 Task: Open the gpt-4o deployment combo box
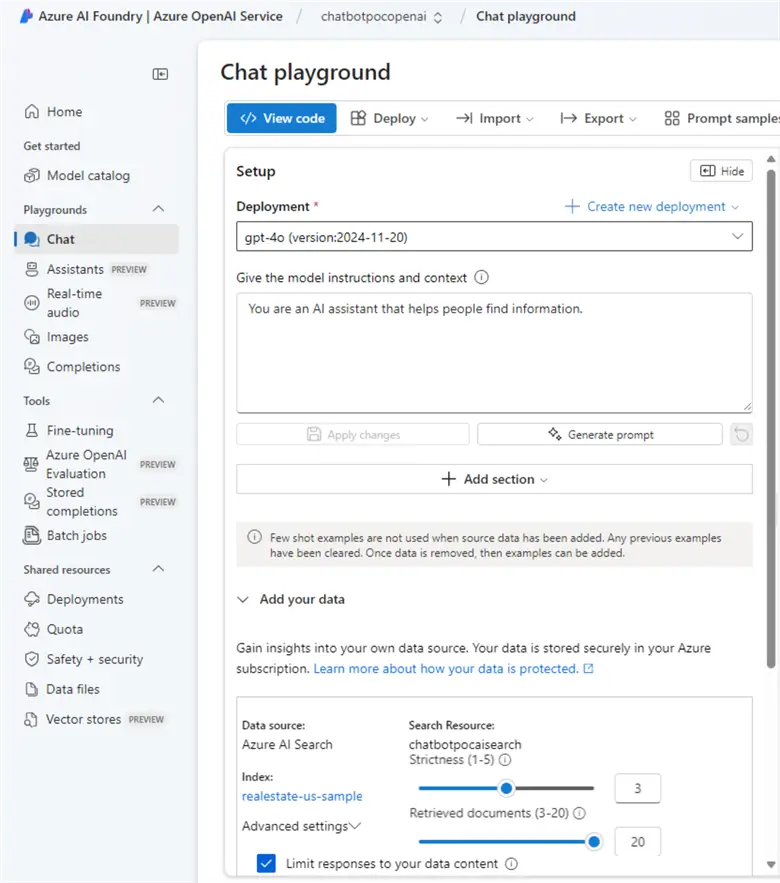pos(494,237)
